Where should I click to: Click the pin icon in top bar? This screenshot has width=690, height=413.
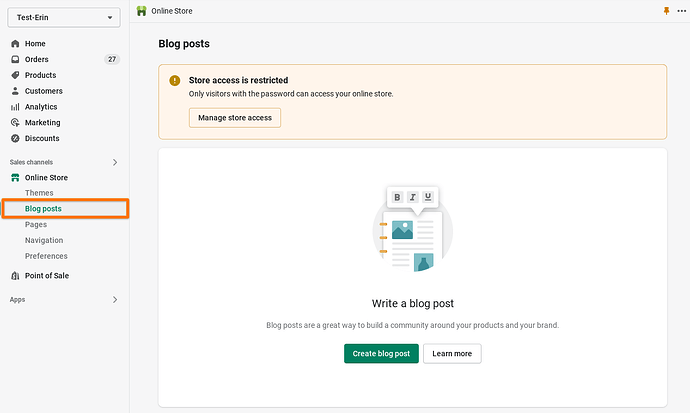[x=667, y=10]
